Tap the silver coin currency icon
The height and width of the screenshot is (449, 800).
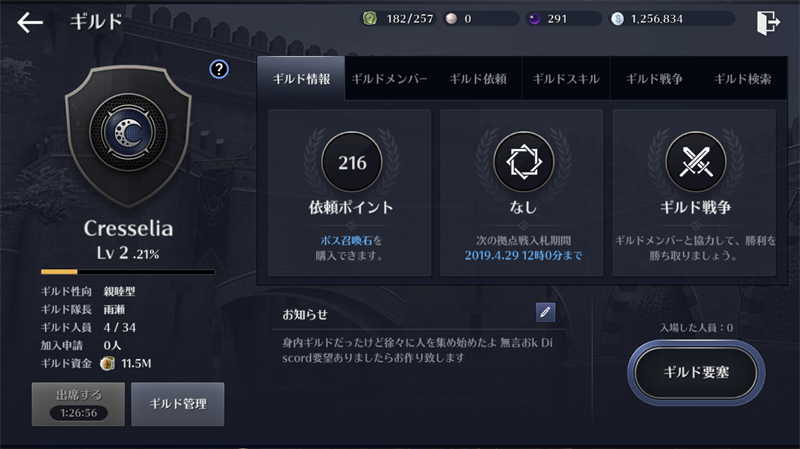[617, 19]
